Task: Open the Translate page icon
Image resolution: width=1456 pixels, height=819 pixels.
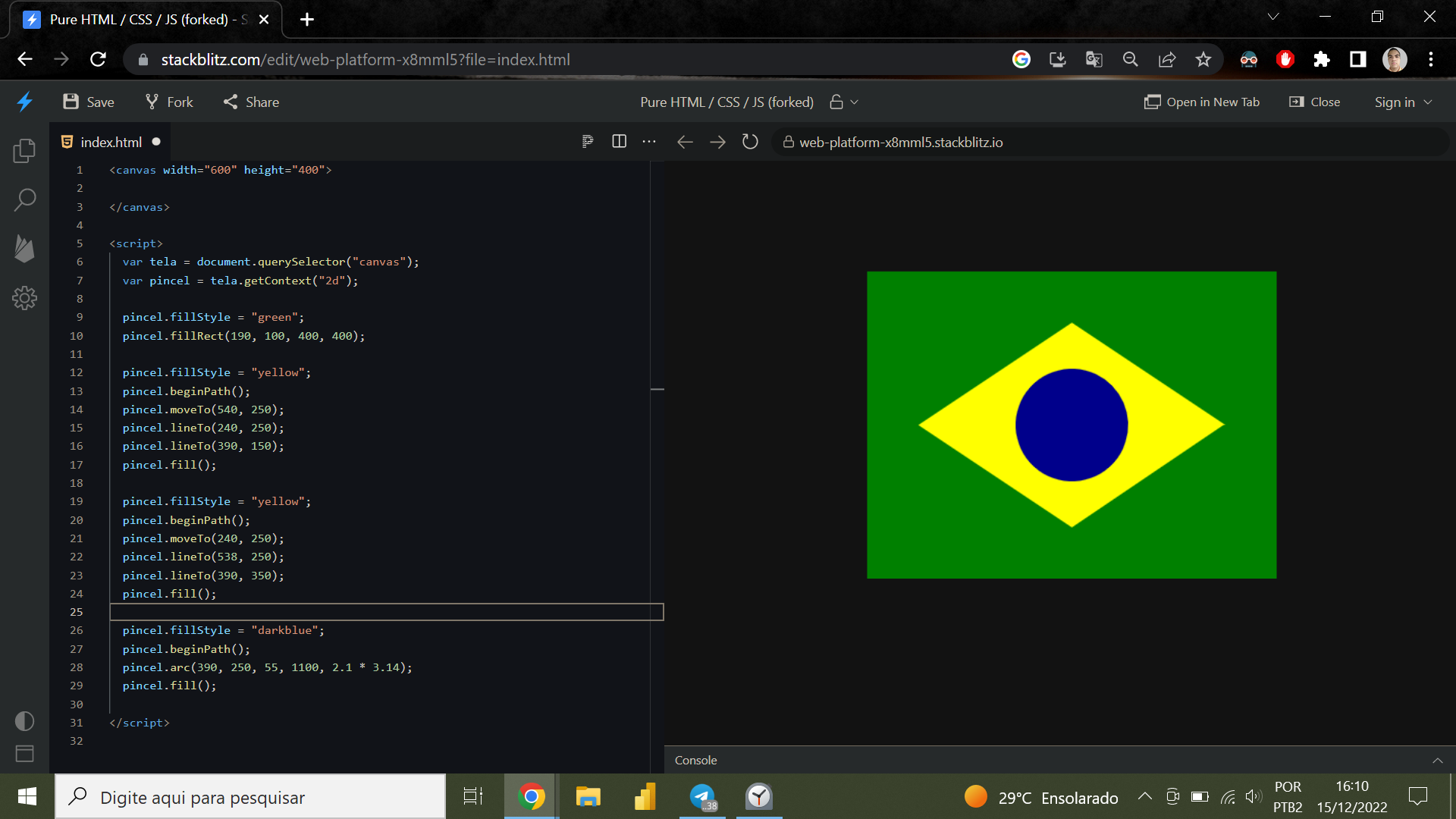Action: coord(1094,59)
